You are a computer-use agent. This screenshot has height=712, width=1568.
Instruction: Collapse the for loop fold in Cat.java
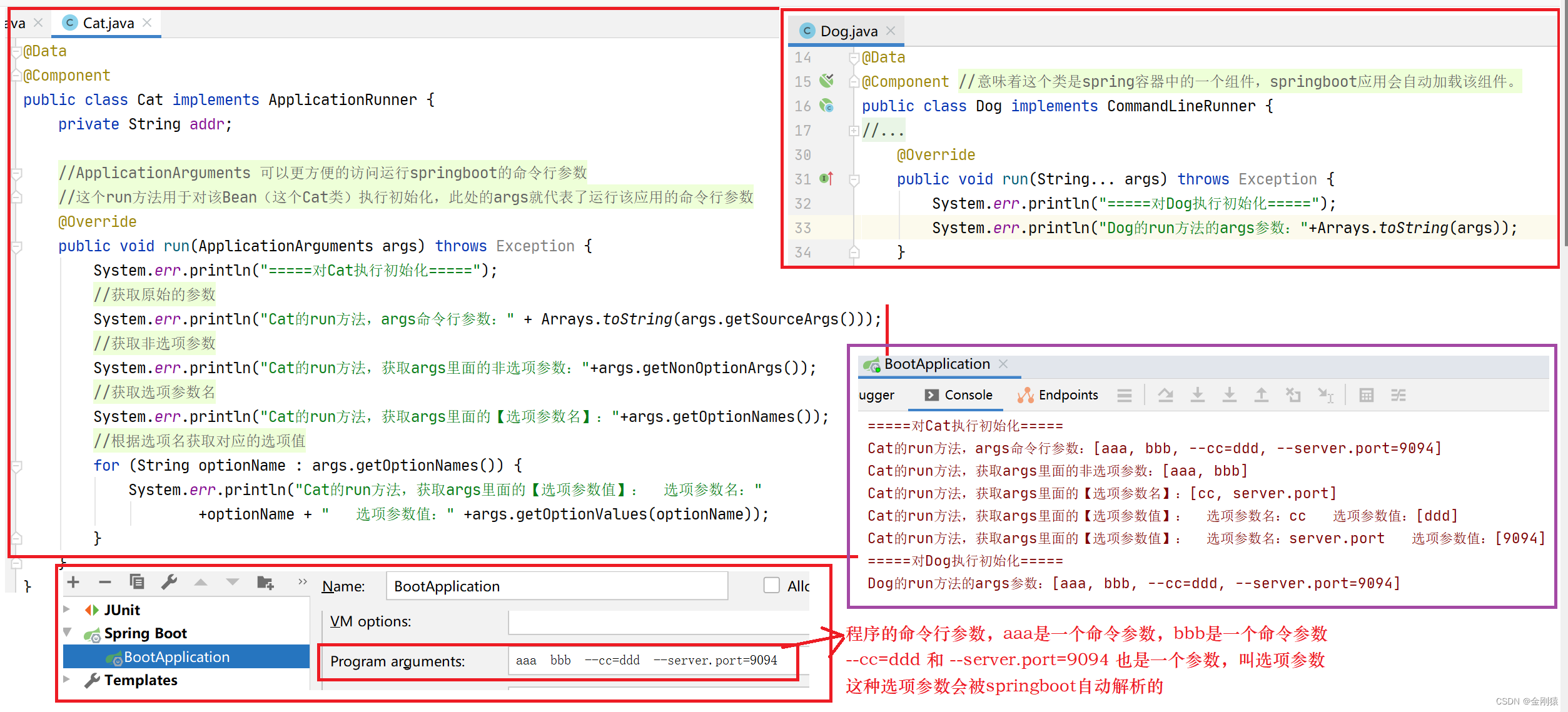click(x=18, y=466)
